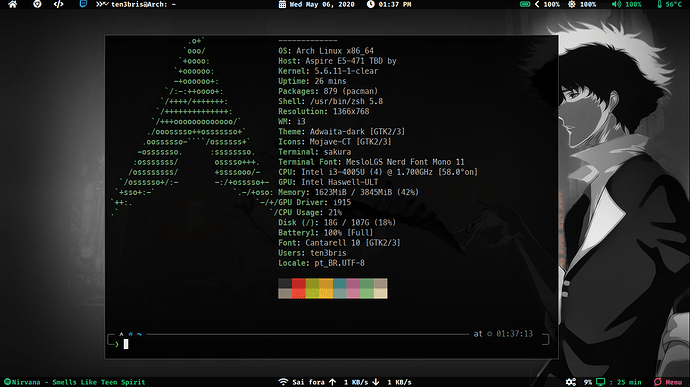The width and height of the screenshot is (690, 387).
Task: Click the tilde home directory icon in prompt
Action: point(139,334)
